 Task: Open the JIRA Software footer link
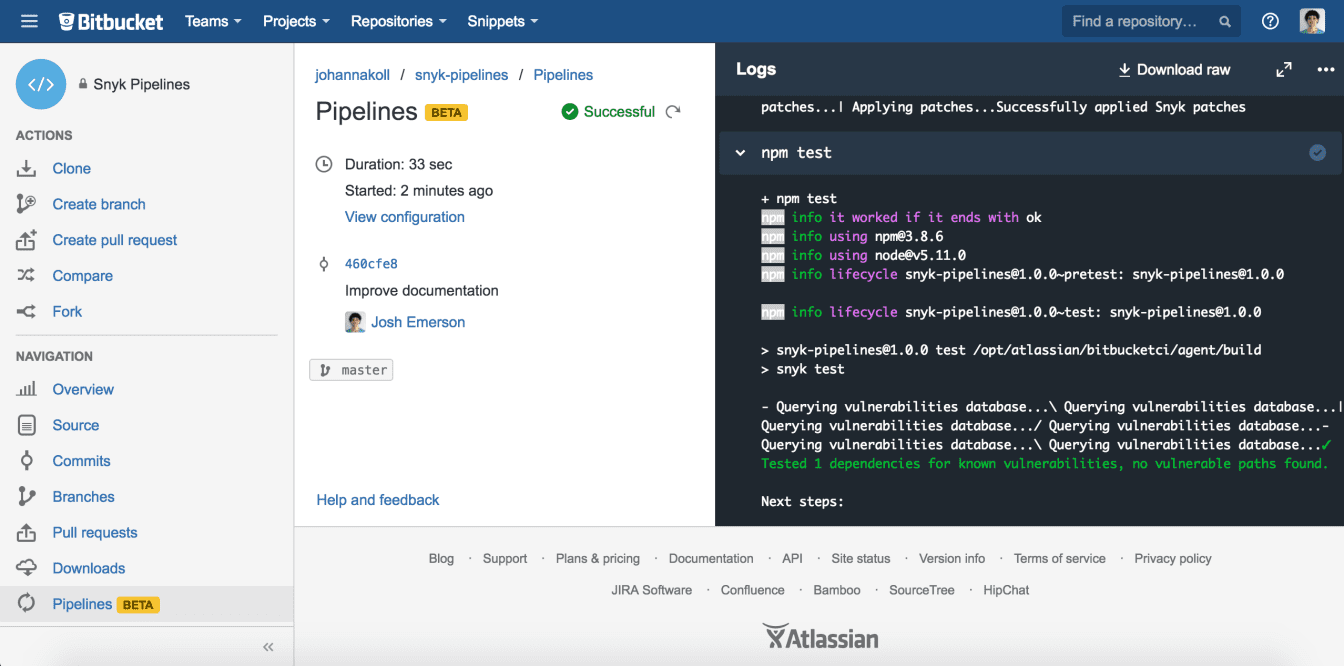pos(652,590)
